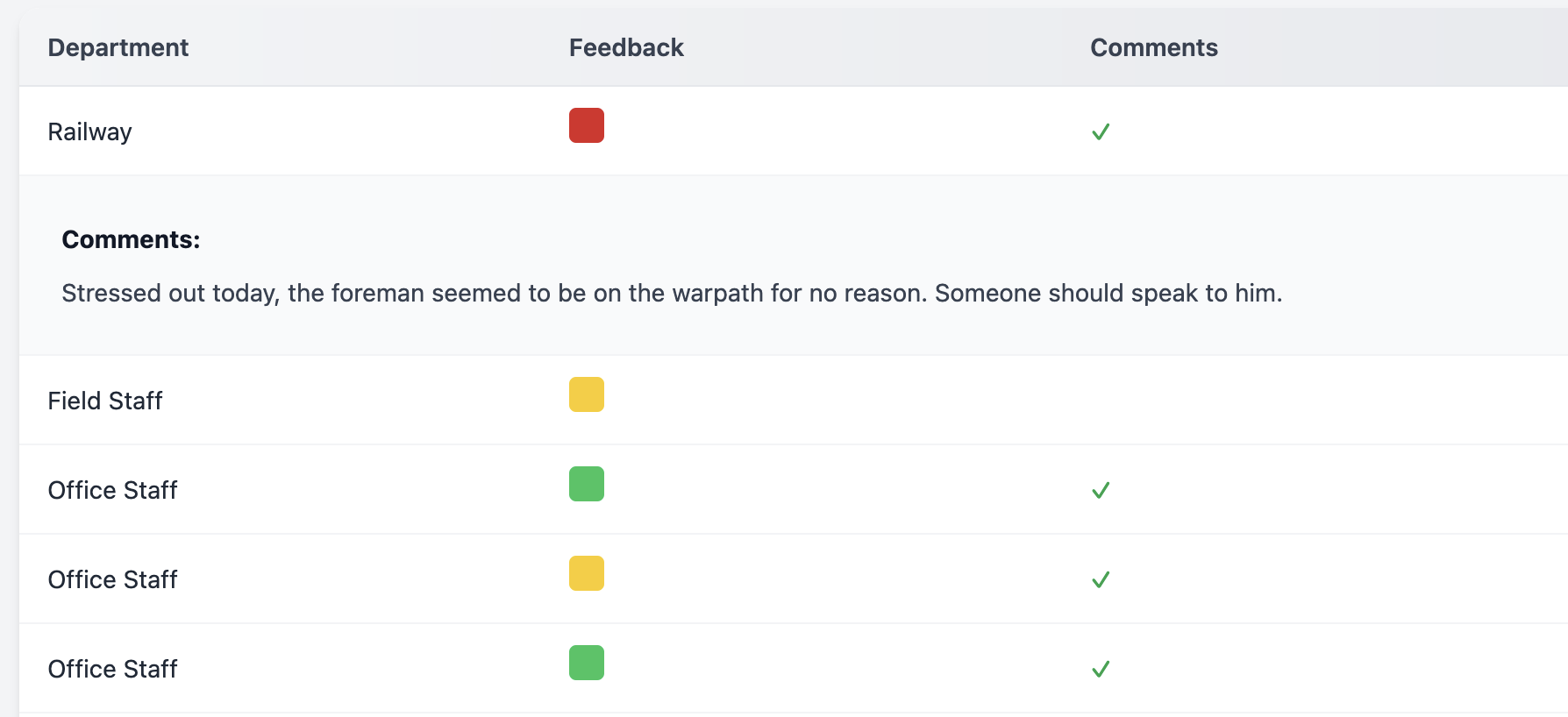Click the Railway comments checkmark icon
The width and height of the screenshot is (1568, 717).
click(x=1101, y=131)
